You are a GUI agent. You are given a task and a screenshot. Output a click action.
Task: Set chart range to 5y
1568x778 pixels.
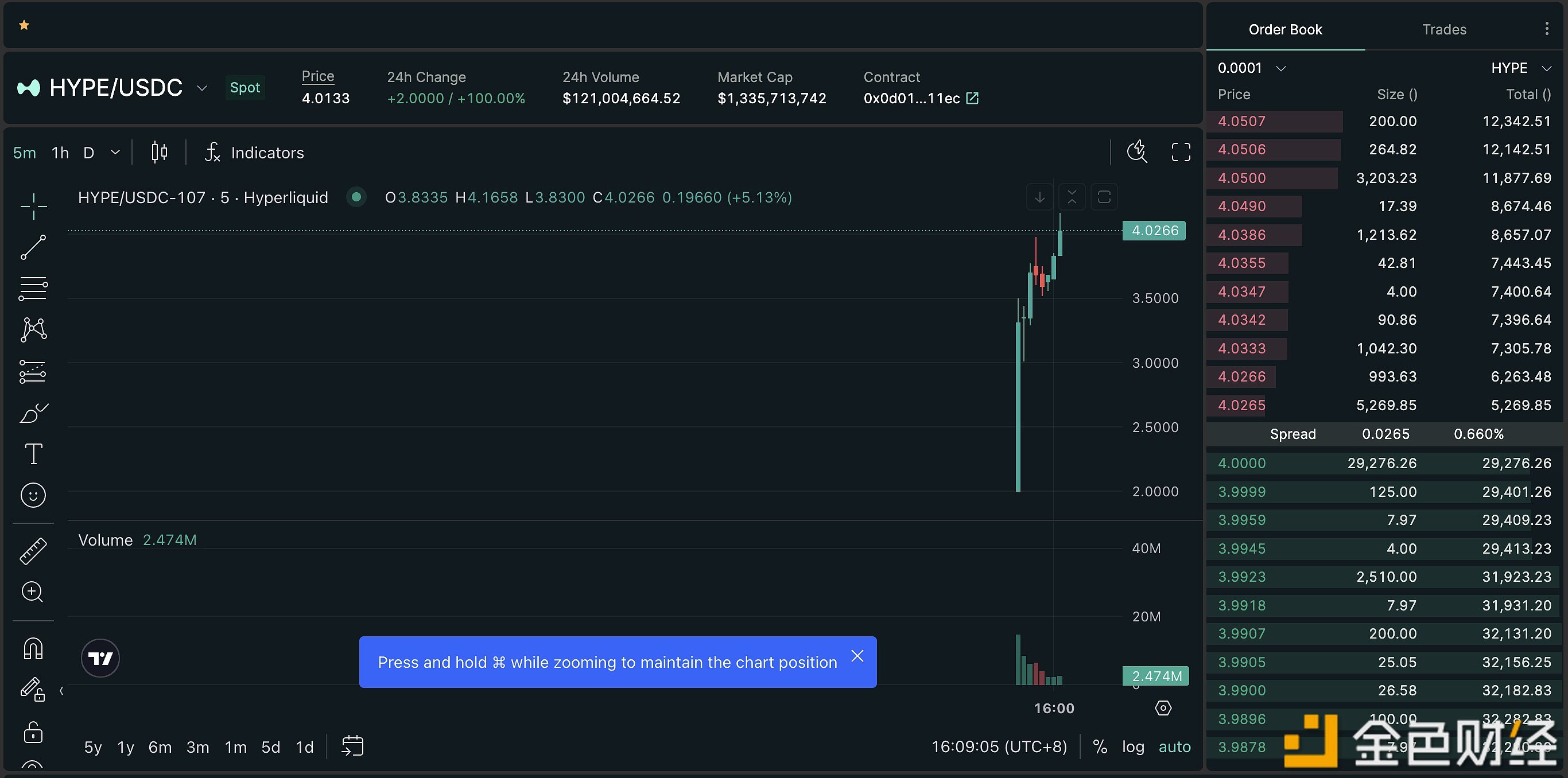(x=93, y=747)
